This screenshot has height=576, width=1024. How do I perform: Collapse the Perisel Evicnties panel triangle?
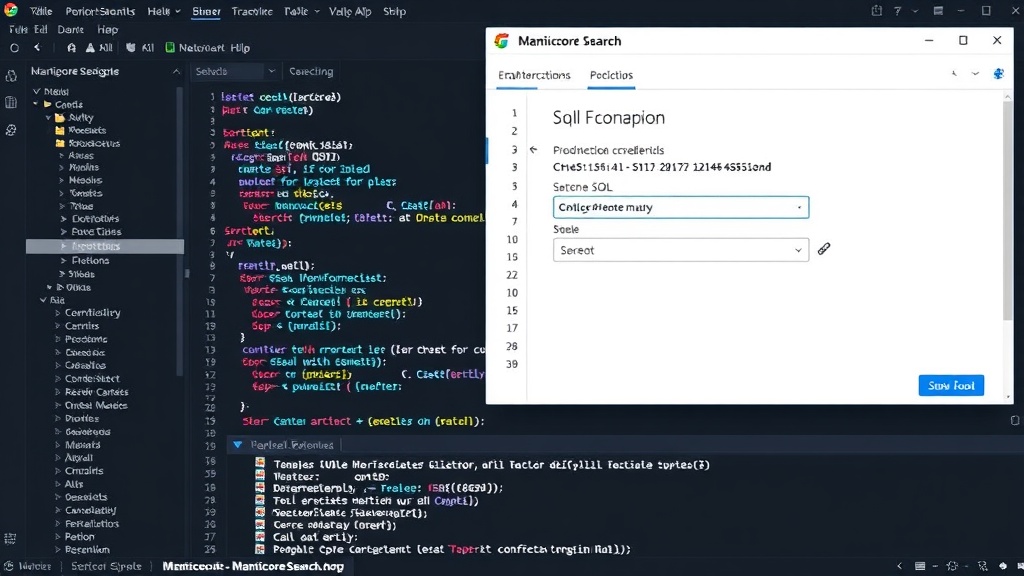[238, 445]
